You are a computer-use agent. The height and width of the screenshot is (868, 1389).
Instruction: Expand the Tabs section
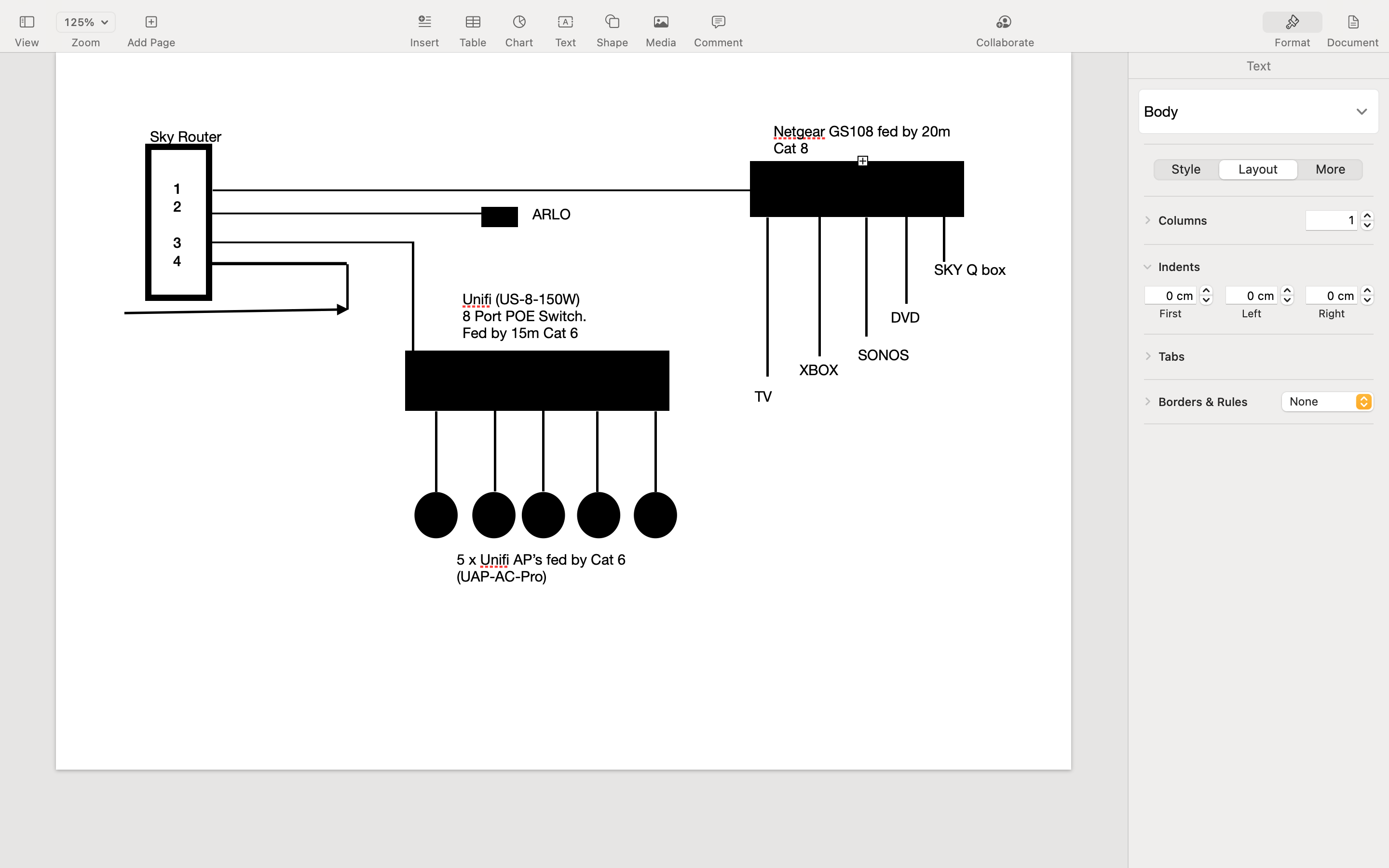point(1147,356)
